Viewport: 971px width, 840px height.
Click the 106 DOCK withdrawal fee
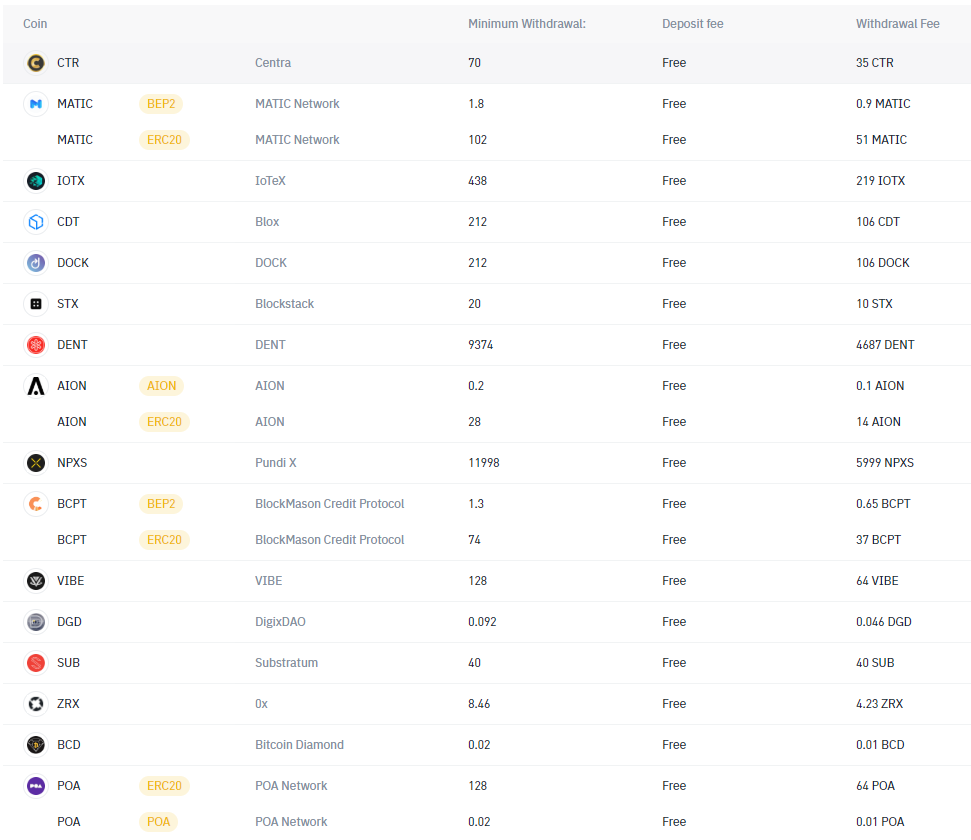(883, 263)
